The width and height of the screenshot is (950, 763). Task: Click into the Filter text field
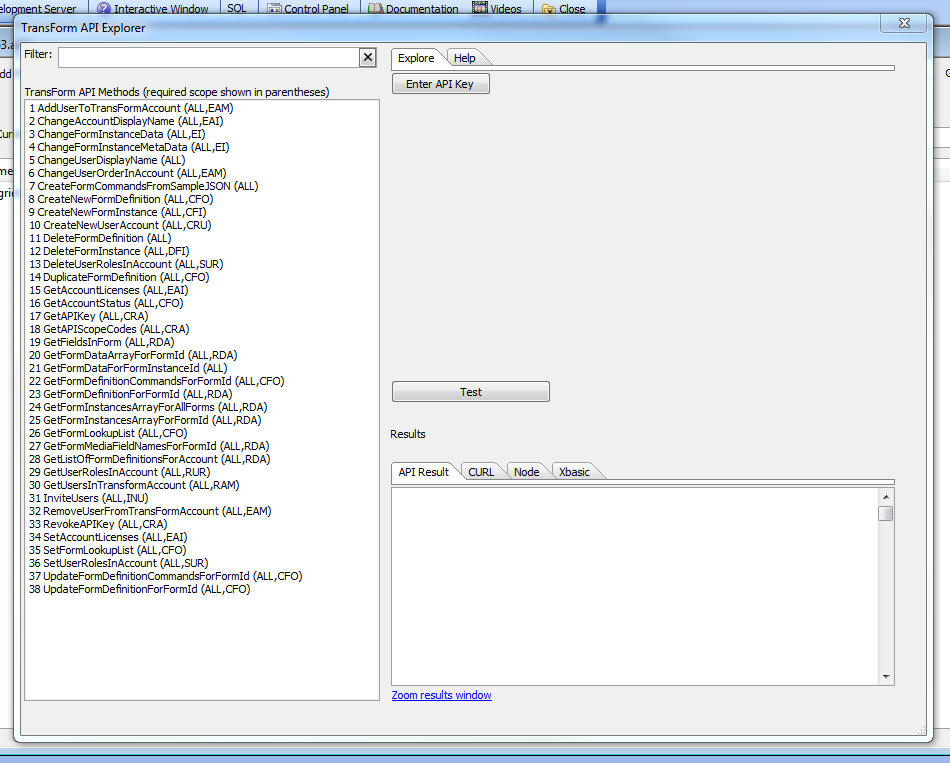209,57
